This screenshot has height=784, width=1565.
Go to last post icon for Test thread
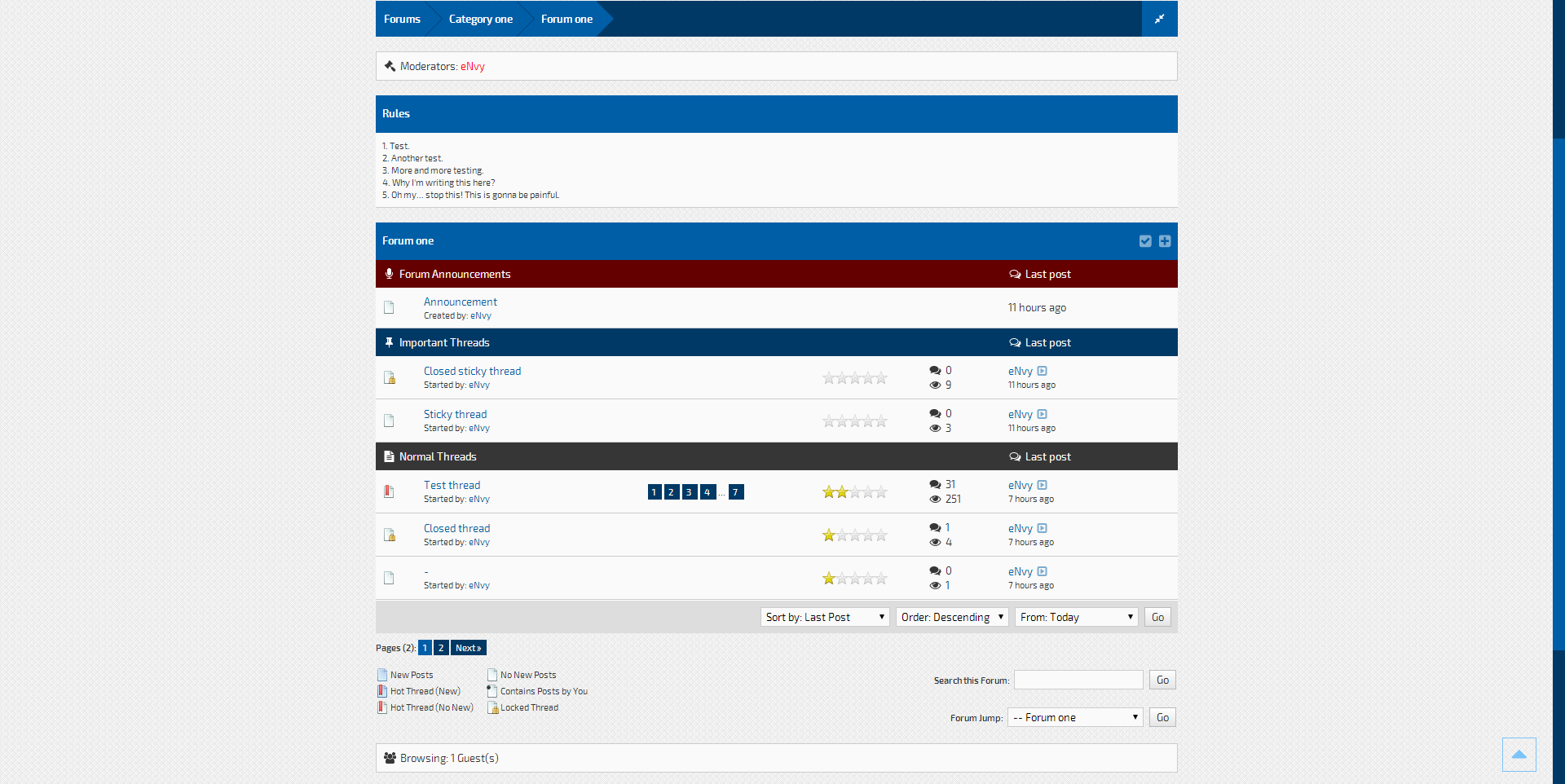coord(1042,486)
